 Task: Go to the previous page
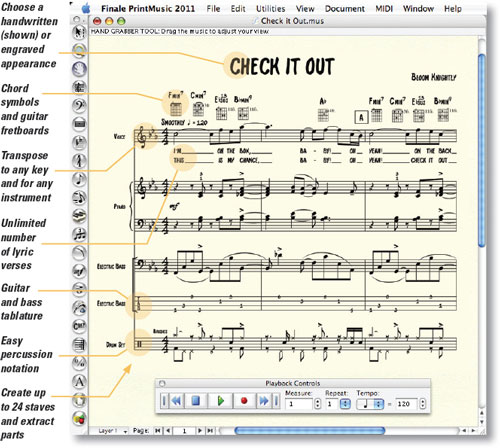pos(168,431)
